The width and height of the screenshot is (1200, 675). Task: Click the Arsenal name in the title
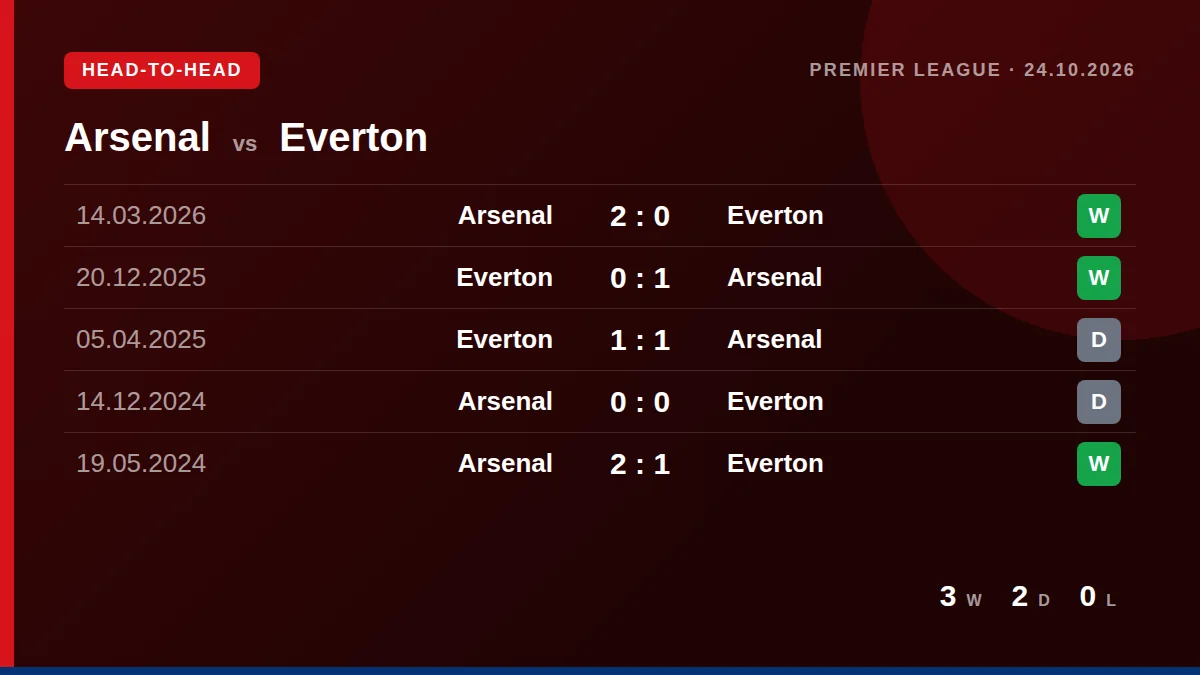pos(137,137)
